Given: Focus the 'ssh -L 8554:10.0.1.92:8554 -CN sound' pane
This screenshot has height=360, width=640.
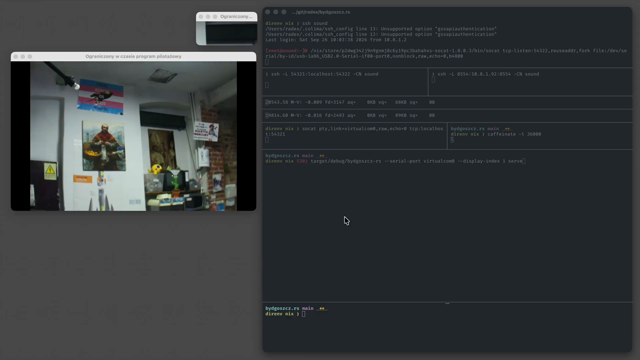Looking at the screenshot, I should (x=531, y=82).
